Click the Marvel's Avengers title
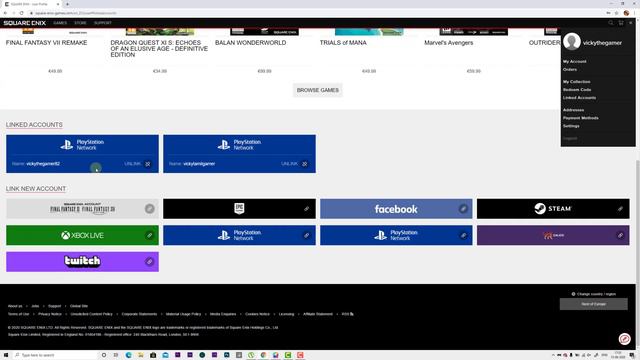Image resolution: width=640 pixels, height=360 pixels. [x=449, y=42]
